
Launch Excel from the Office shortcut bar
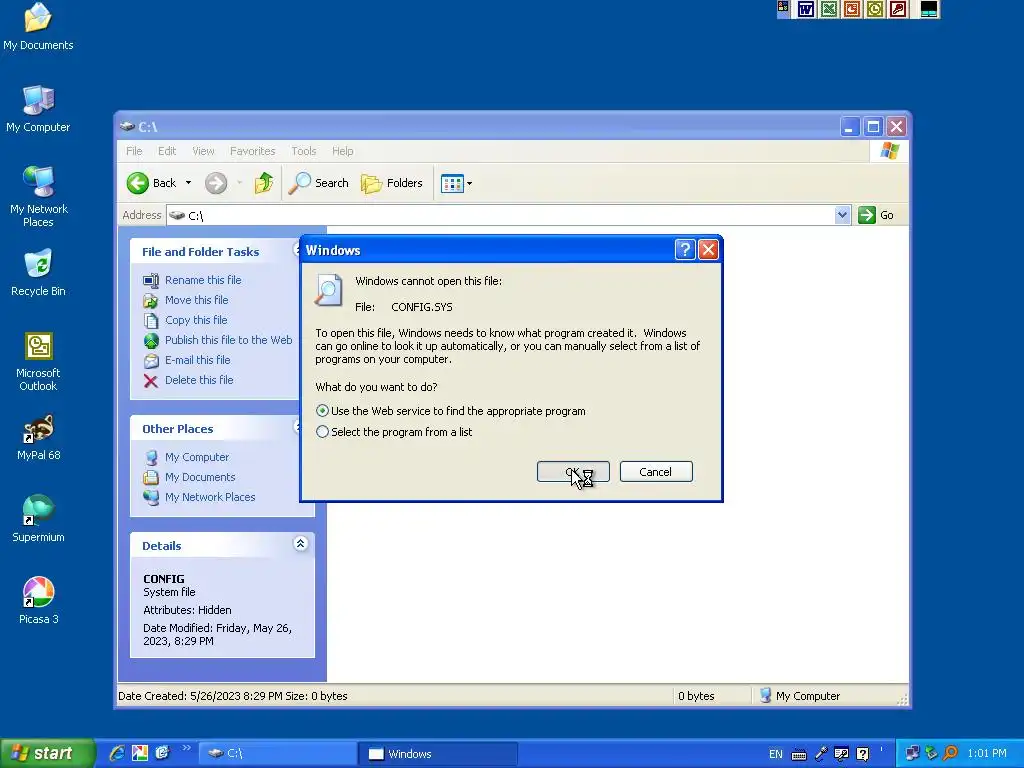click(829, 9)
